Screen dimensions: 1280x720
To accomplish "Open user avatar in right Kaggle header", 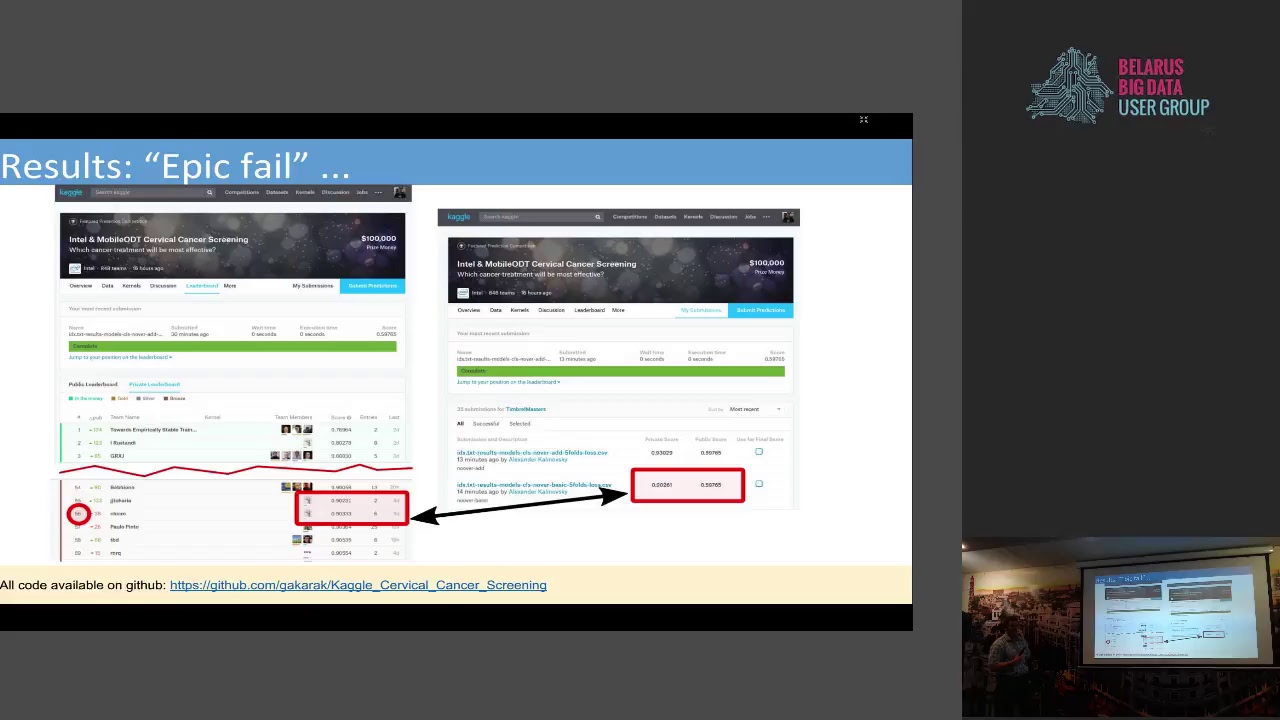I will point(788,217).
